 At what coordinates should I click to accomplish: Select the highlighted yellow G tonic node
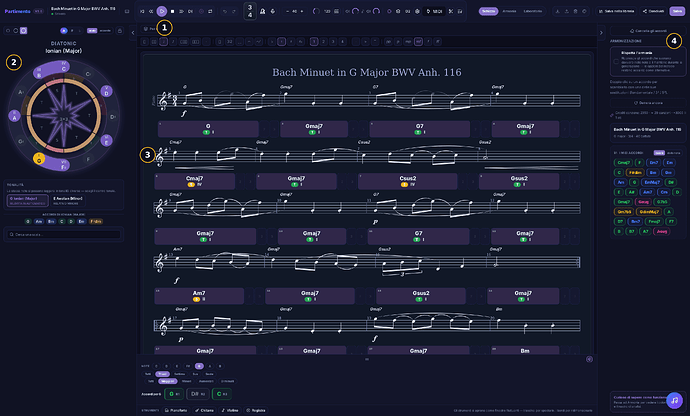coord(39,158)
